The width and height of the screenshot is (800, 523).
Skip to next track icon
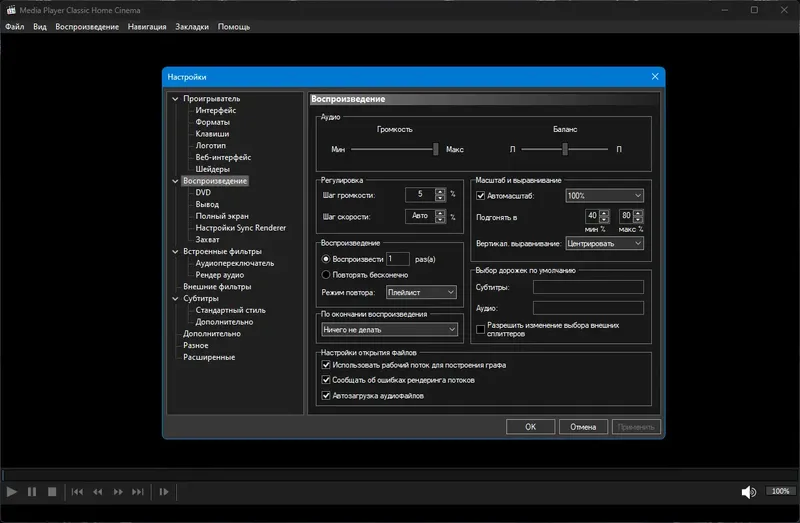[139, 492]
